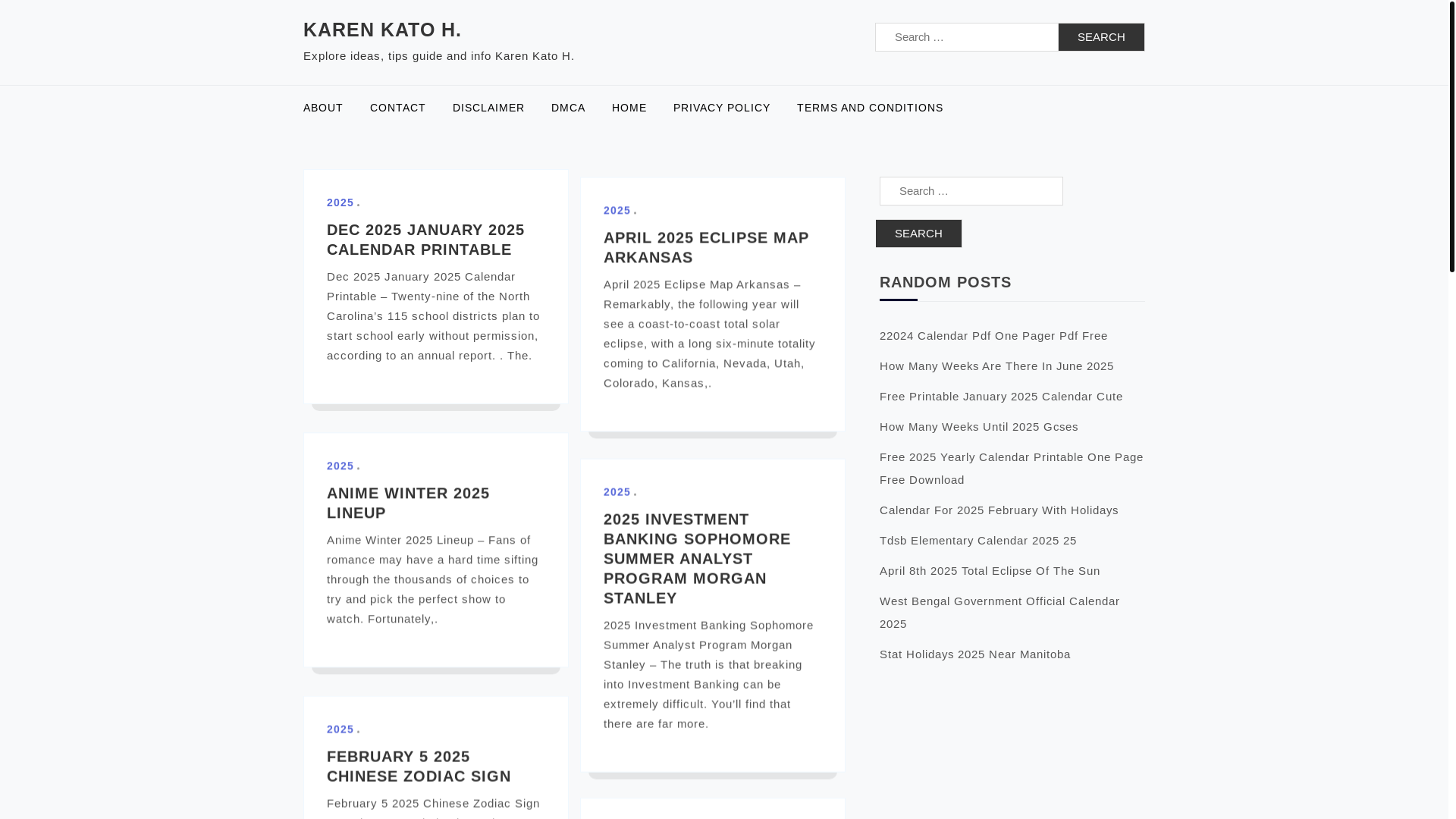Click the page vertical scrollbar thumb
This screenshot has height=819, width=1456.
[x=1451, y=136]
